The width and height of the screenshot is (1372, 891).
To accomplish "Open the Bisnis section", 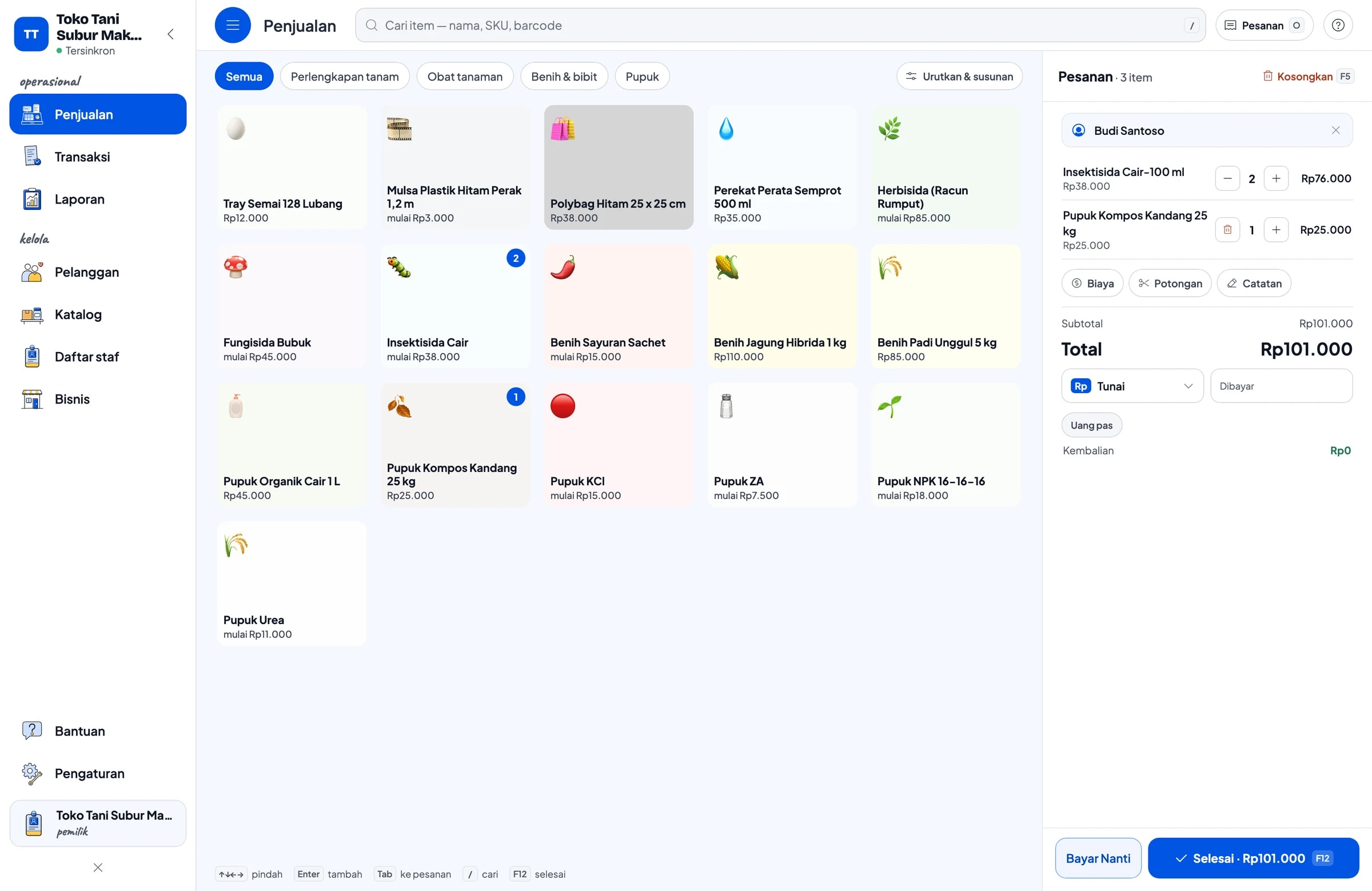I will click(x=98, y=399).
